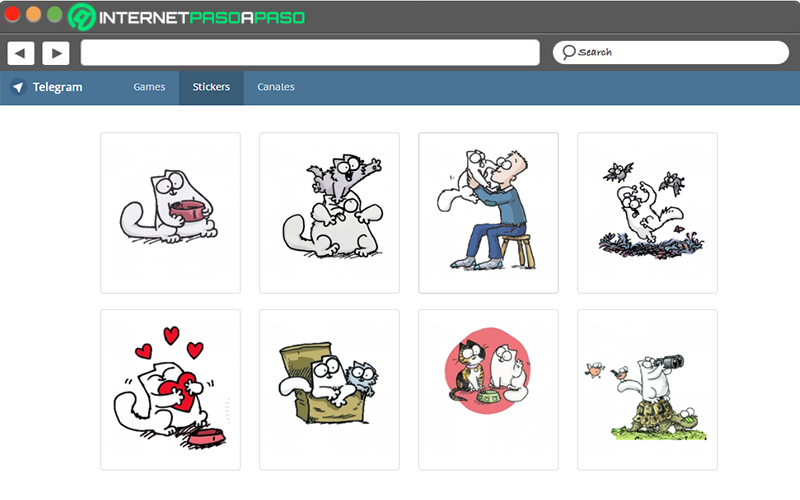Select the Stickers tab
This screenshot has width=800, height=500.
click(x=211, y=87)
